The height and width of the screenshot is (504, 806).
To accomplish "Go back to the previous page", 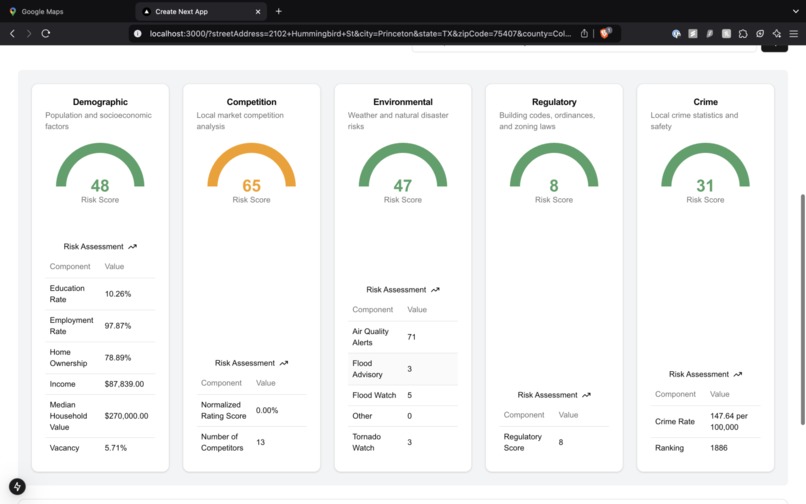I will (x=12, y=33).
